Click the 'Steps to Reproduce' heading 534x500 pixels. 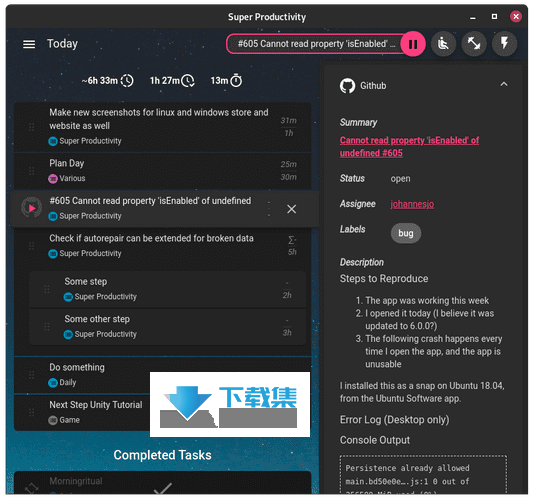point(384,279)
